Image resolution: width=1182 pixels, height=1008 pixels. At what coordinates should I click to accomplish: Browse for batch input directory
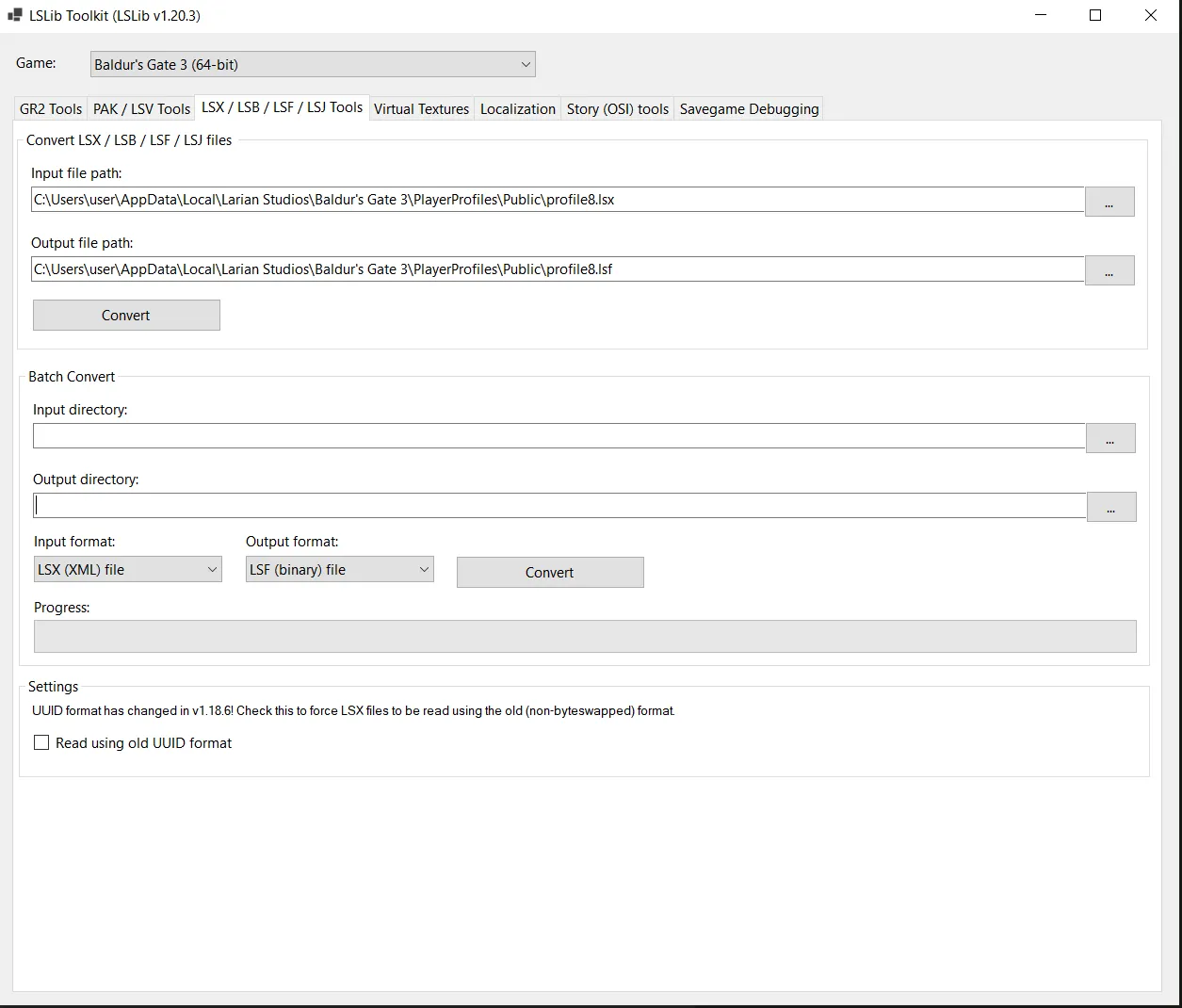click(x=1110, y=438)
